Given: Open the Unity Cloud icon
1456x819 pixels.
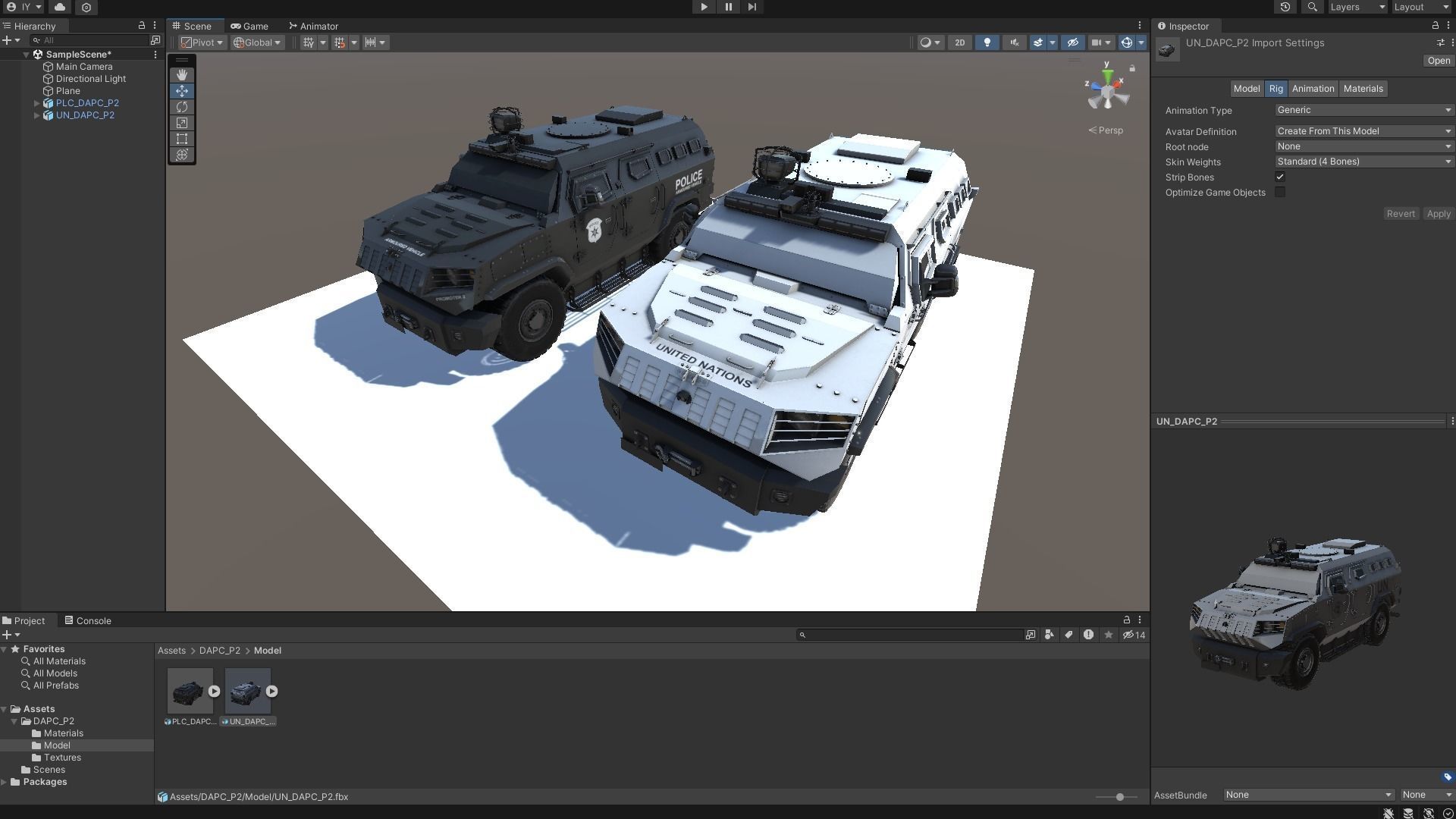Looking at the screenshot, I should pyautogui.click(x=60, y=7).
